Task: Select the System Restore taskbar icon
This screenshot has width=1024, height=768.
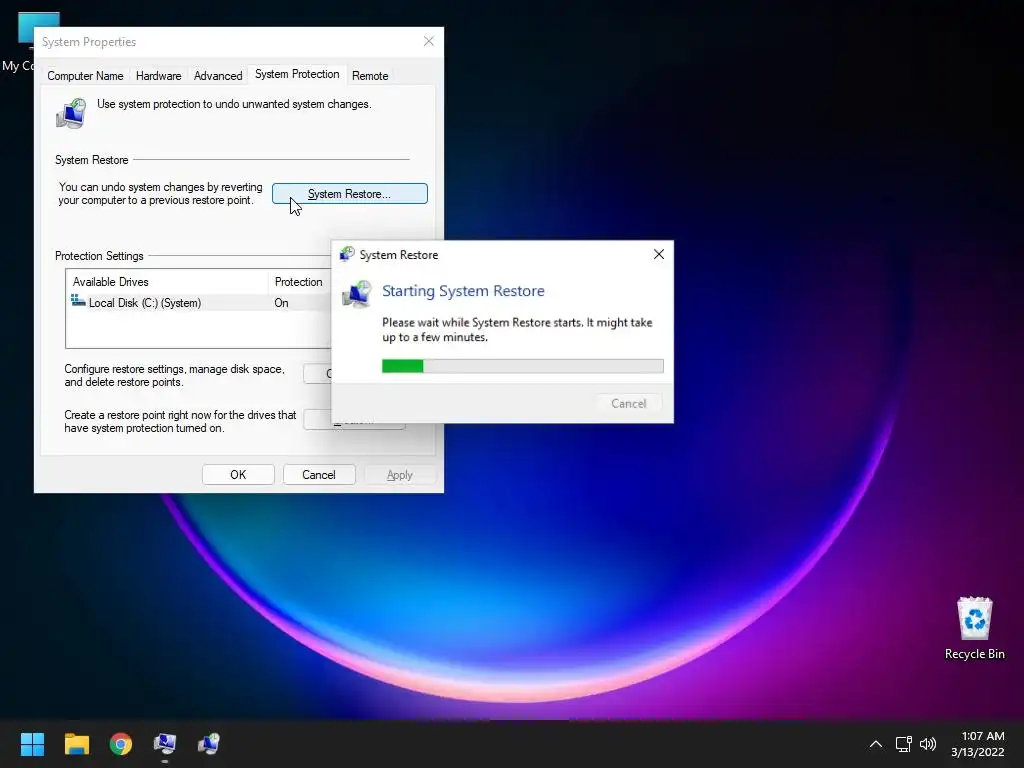Action: [x=209, y=744]
